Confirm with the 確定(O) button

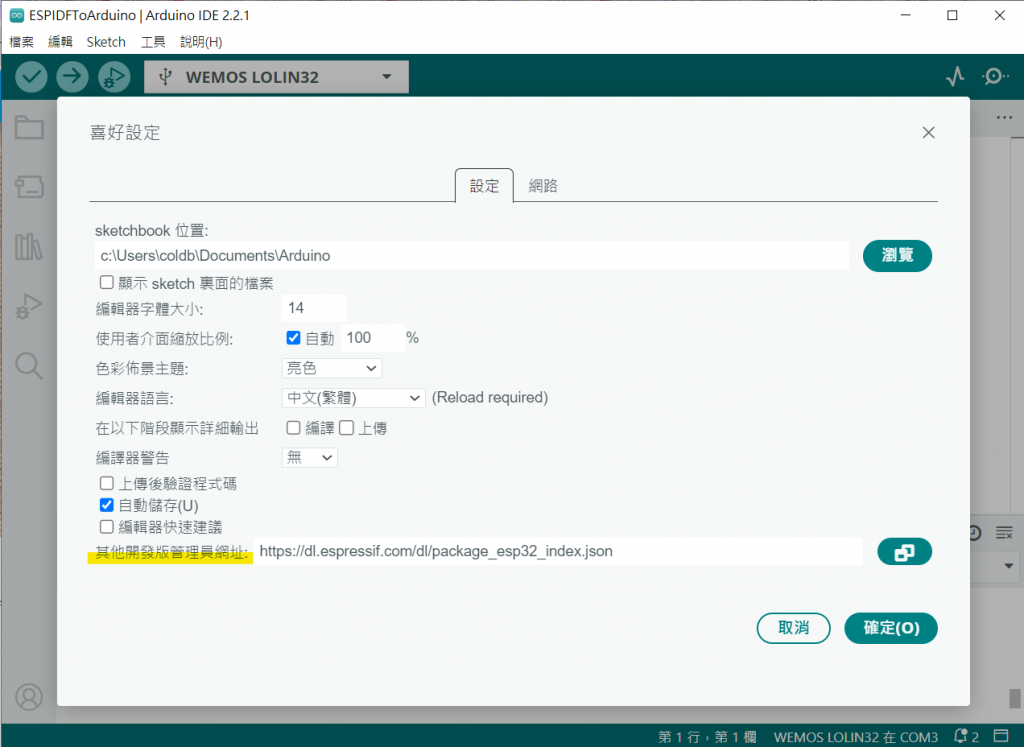pos(891,628)
